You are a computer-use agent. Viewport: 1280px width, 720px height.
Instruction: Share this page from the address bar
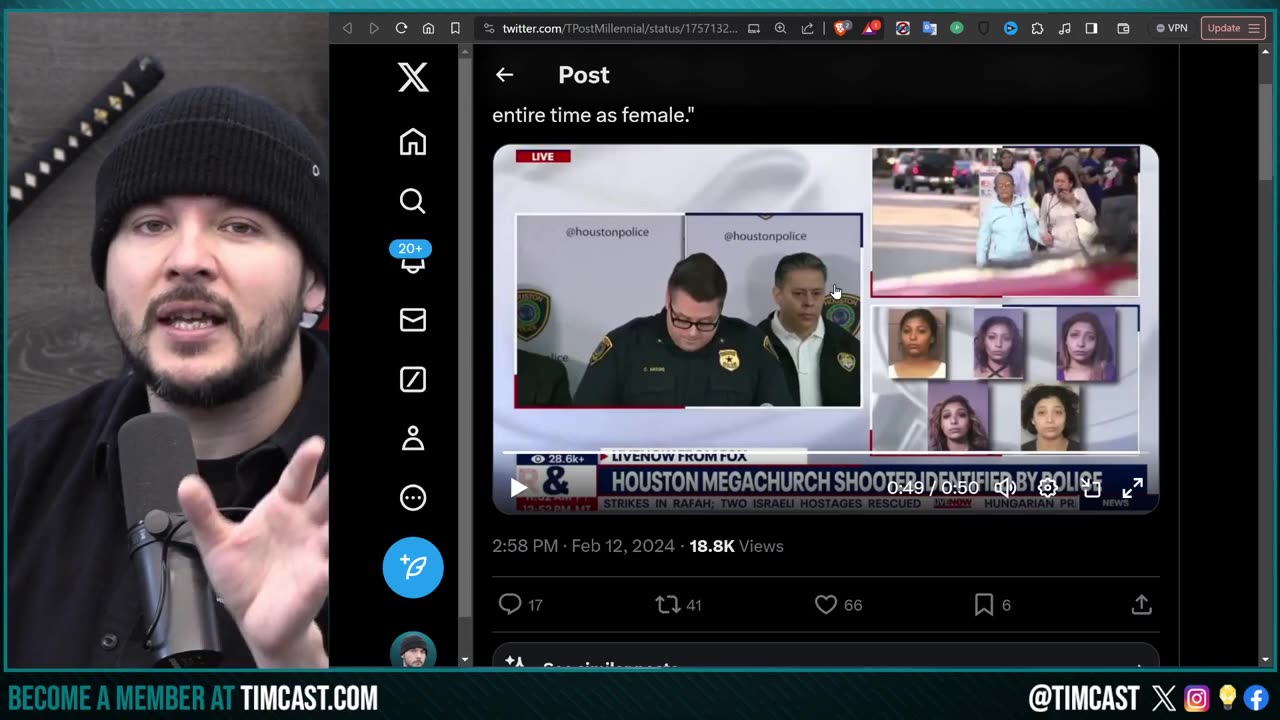point(807,28)
